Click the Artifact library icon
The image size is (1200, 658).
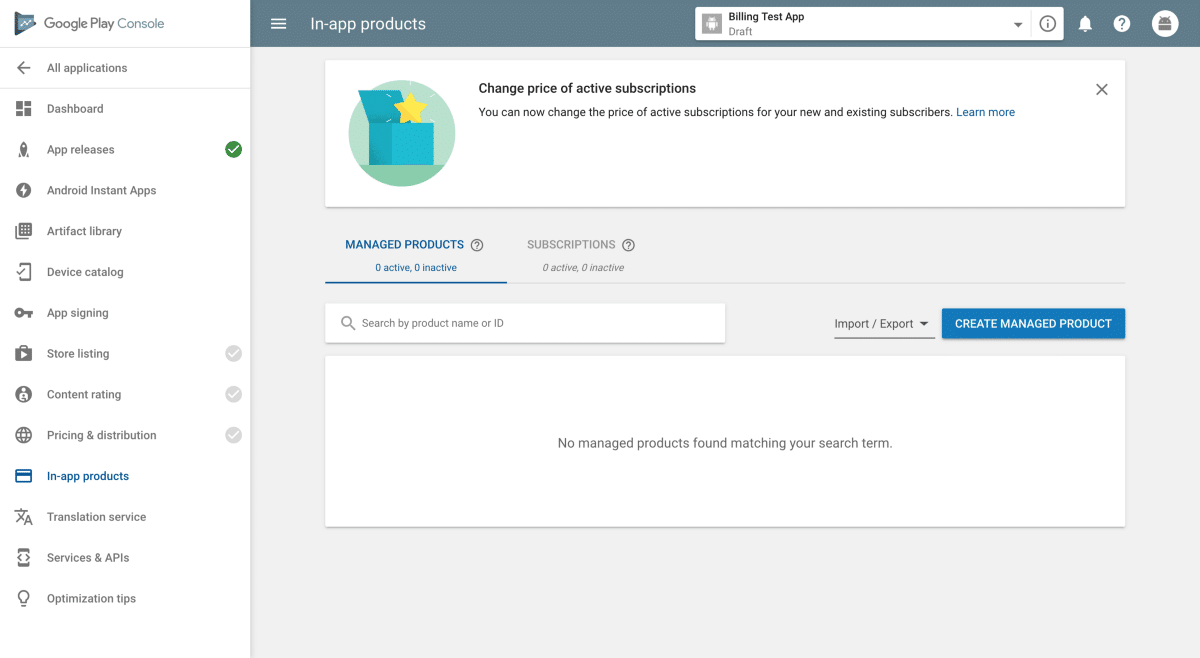point(24,231)
